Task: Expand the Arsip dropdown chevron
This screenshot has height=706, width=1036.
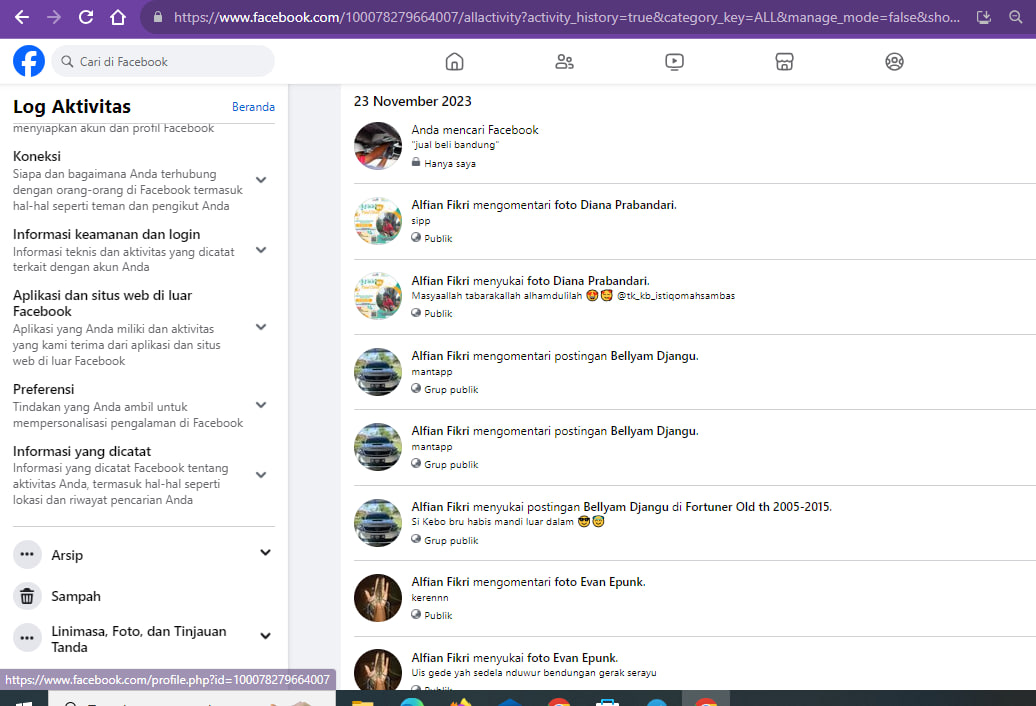Action: (265, 553)
